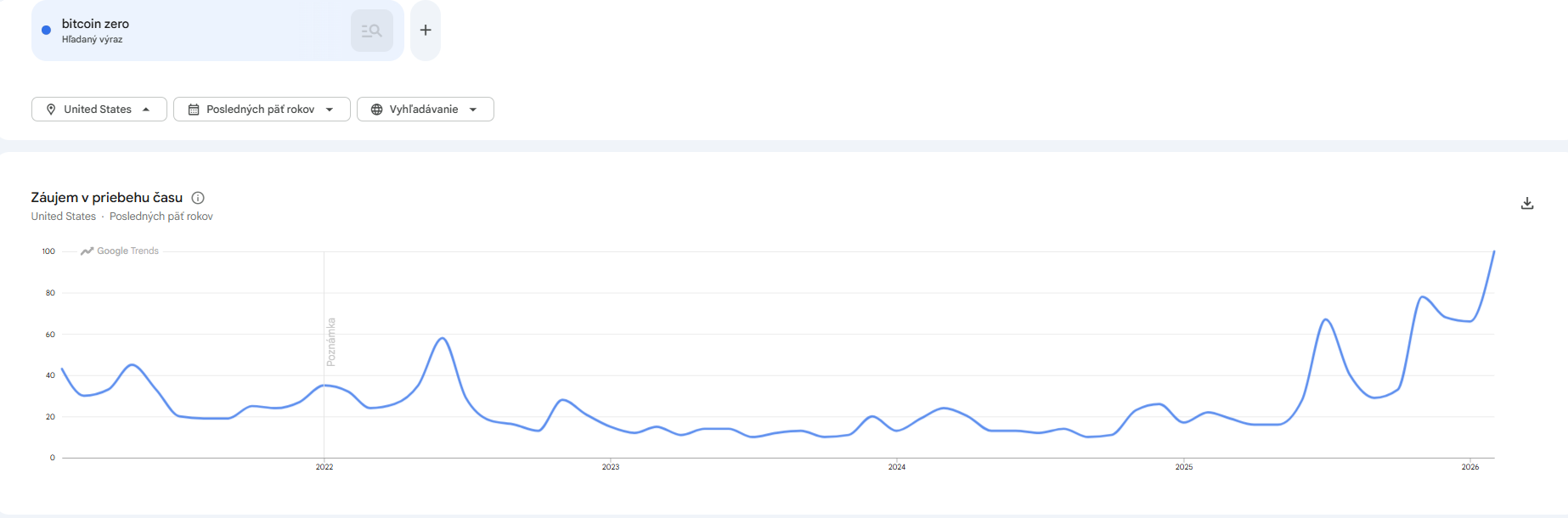Open the United States region dropdown
This screenshot has height=518, width=1568.
click(99, 110)
